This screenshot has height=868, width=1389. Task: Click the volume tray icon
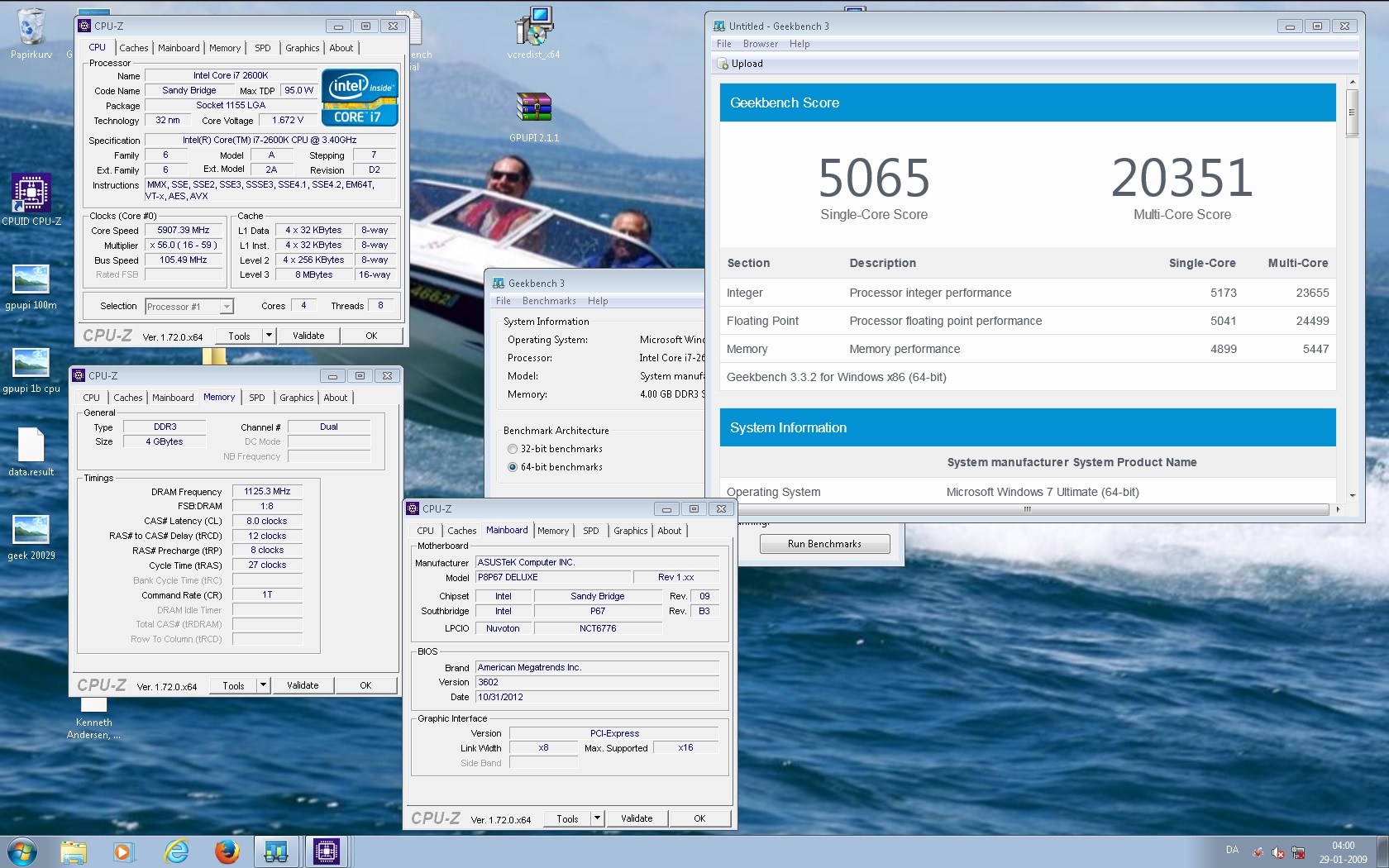click(x=1278, y=852)
